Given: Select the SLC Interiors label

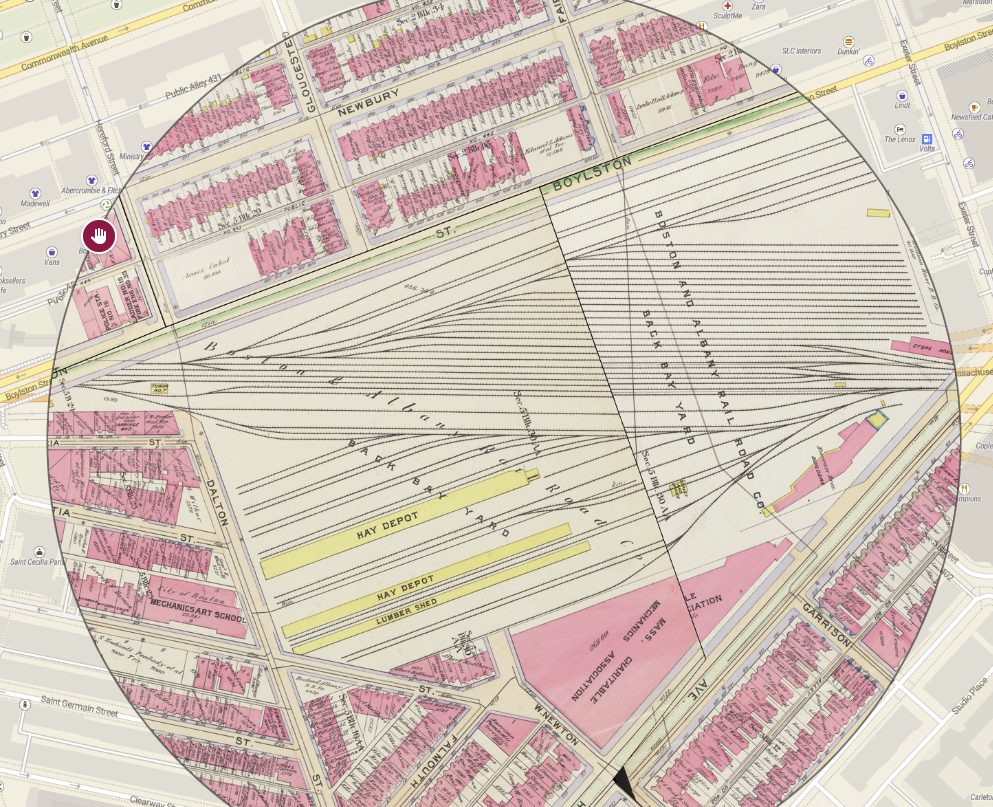Looking at the screenshot, I should [x=802, y=50].
